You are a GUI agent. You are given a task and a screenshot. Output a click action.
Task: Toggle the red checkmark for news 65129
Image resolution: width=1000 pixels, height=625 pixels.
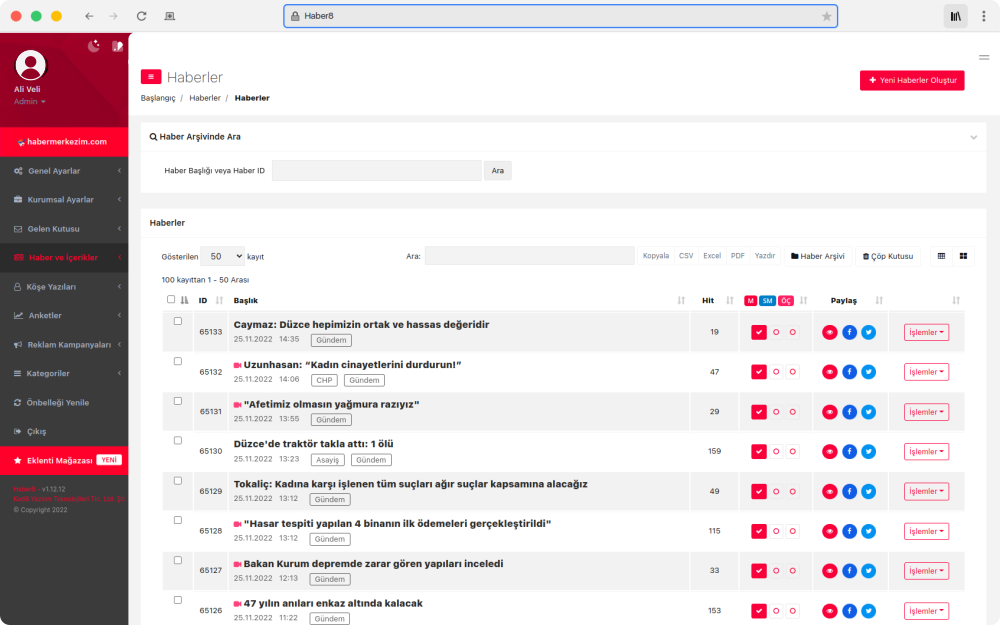[x=759, y=492]
